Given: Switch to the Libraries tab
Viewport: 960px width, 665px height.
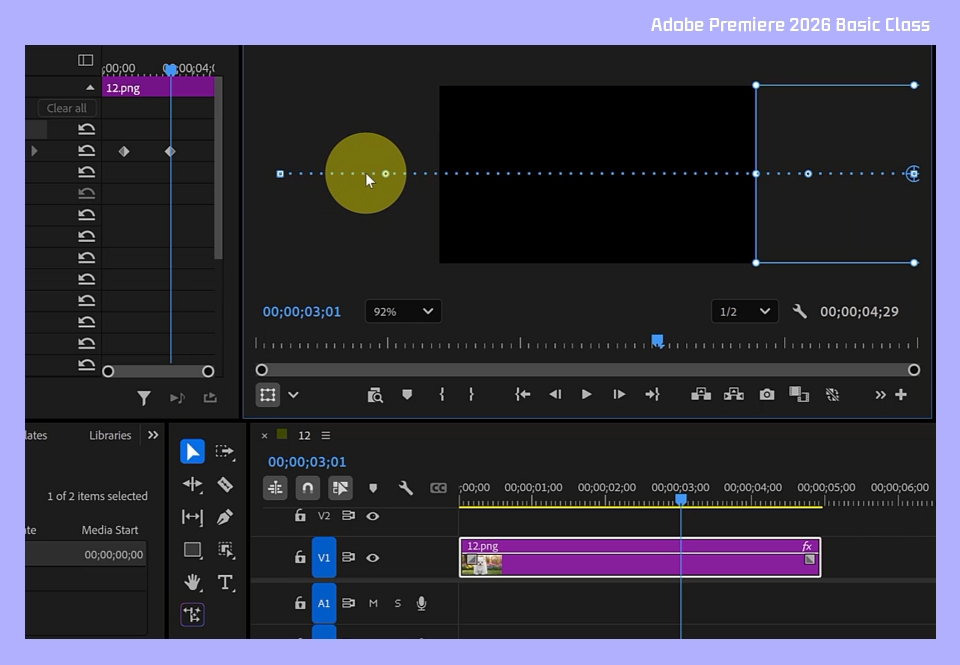Looking at the screenshot, I should coord(110,435).
